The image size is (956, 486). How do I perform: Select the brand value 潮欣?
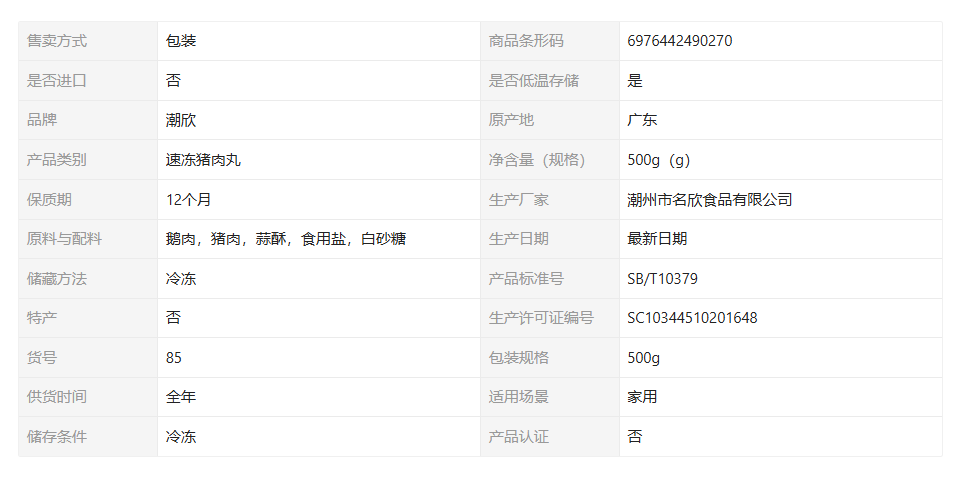(181, 120)
